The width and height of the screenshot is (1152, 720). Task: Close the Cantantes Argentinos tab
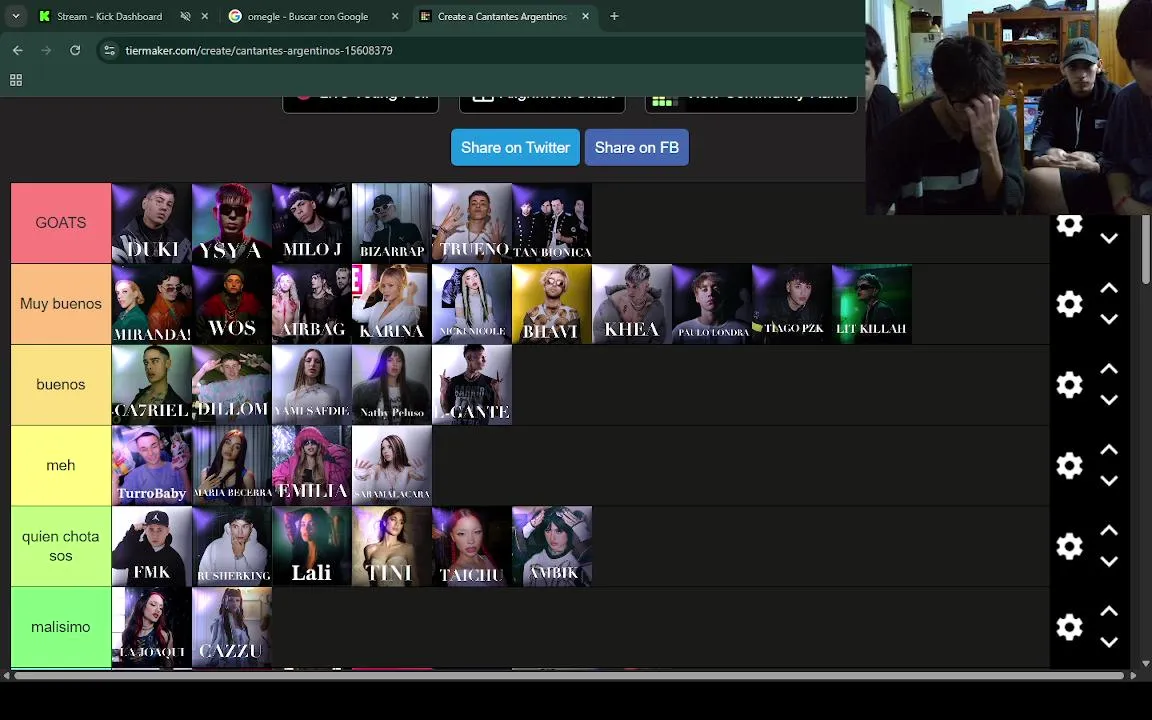point(585,16)
